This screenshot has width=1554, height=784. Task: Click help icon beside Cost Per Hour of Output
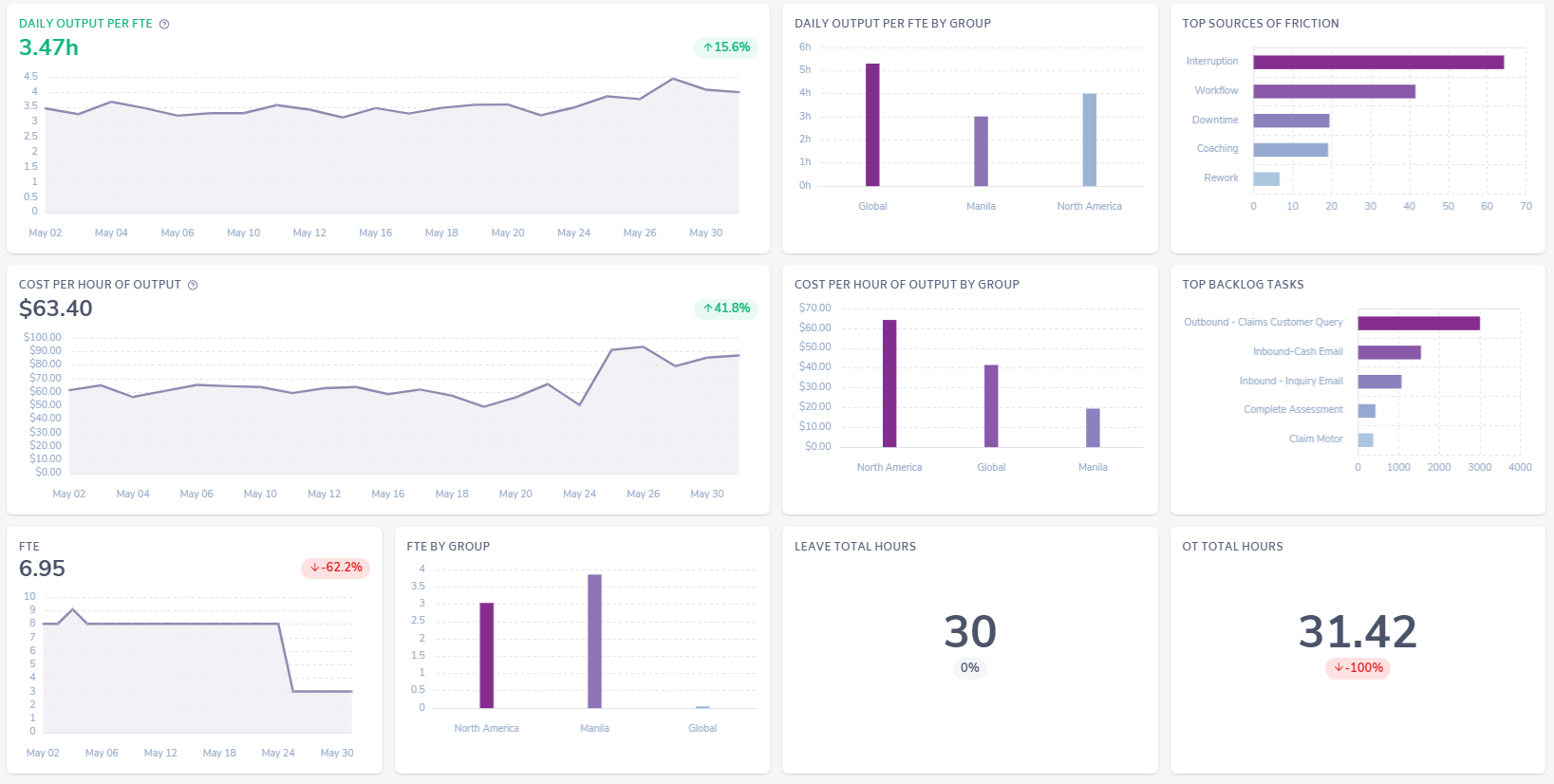[193, 285]
